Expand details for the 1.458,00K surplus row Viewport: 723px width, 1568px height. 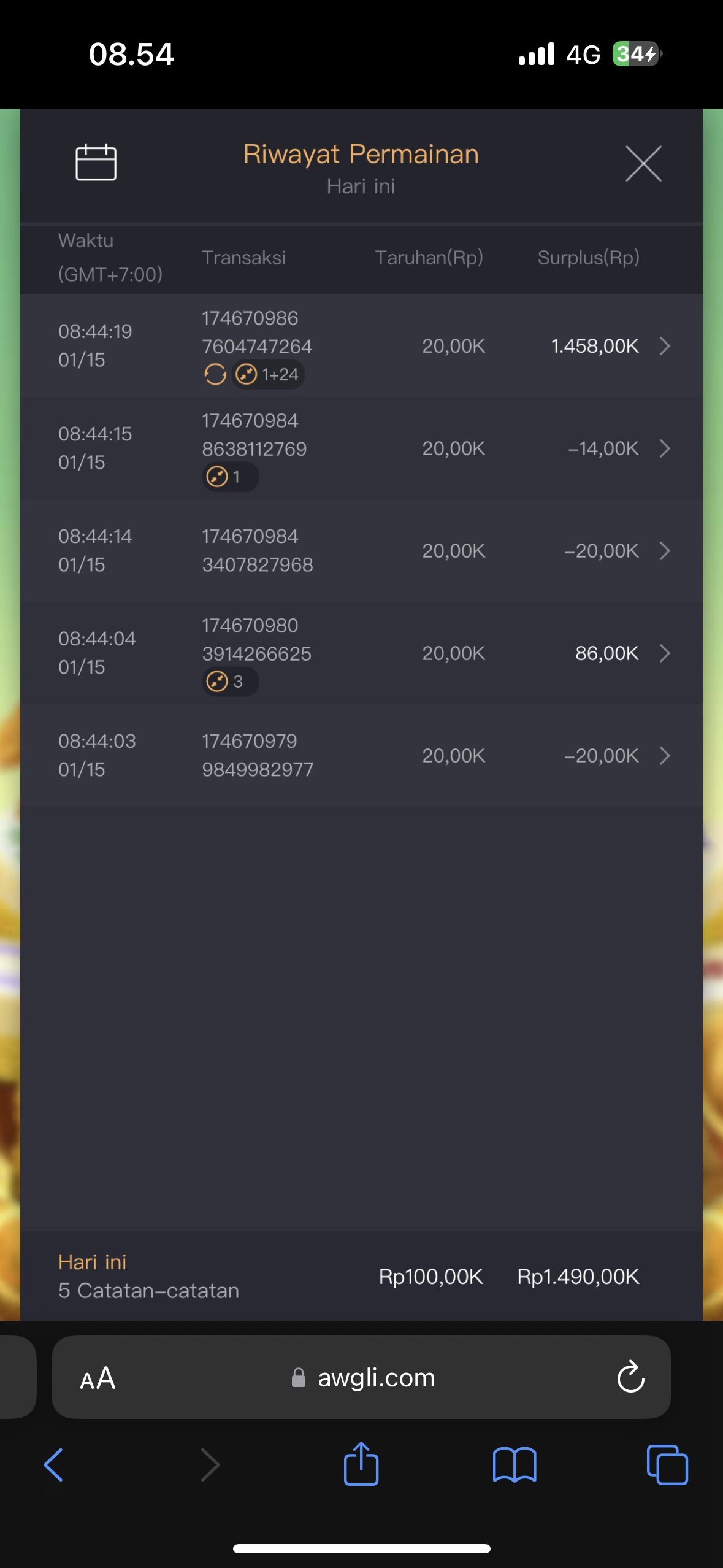coord(665,346)
